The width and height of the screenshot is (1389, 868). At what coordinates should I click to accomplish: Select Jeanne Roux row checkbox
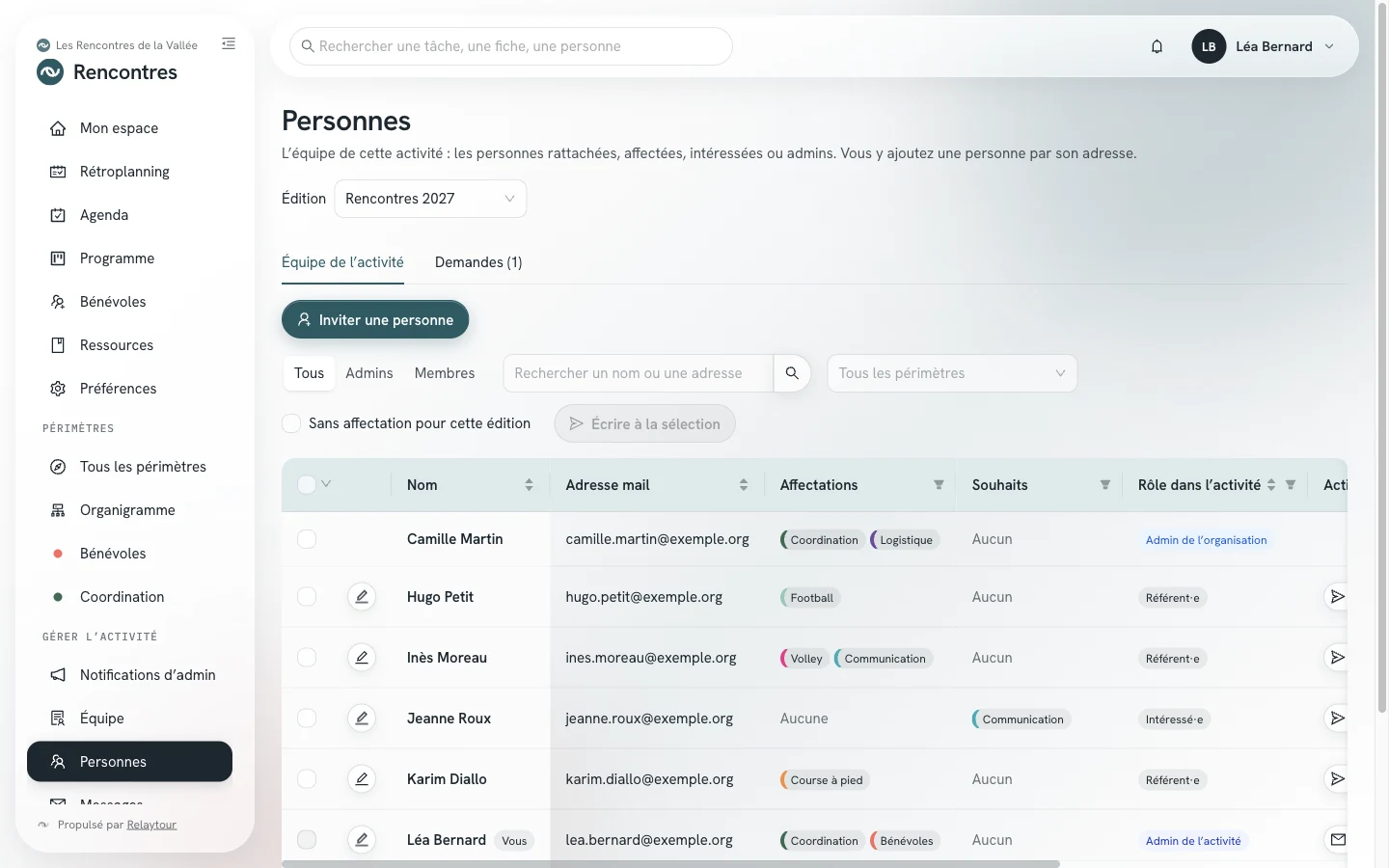tap(307, 719)
